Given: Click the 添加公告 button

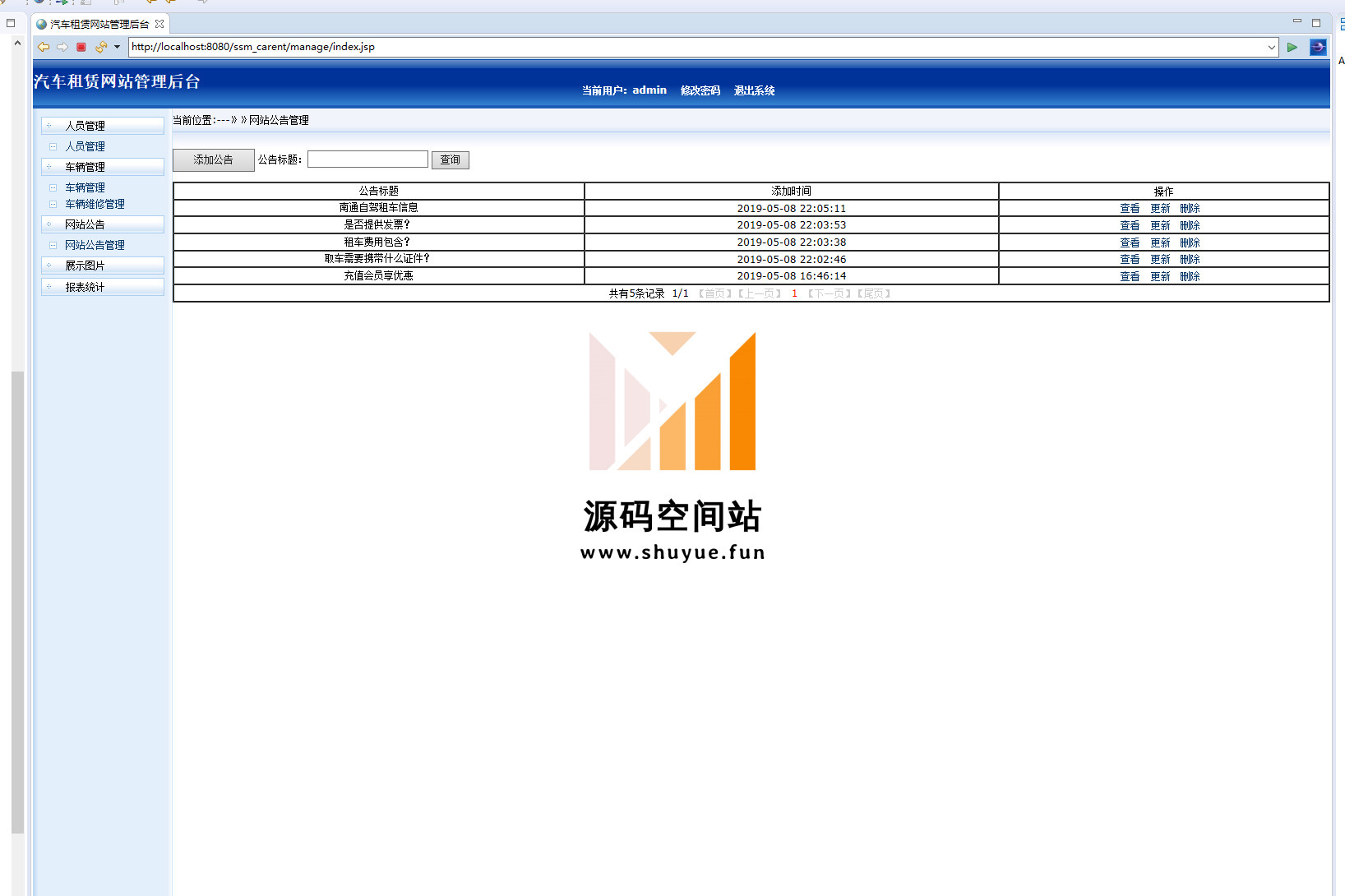Looking at the screenshot, I should tap(214, 159).
